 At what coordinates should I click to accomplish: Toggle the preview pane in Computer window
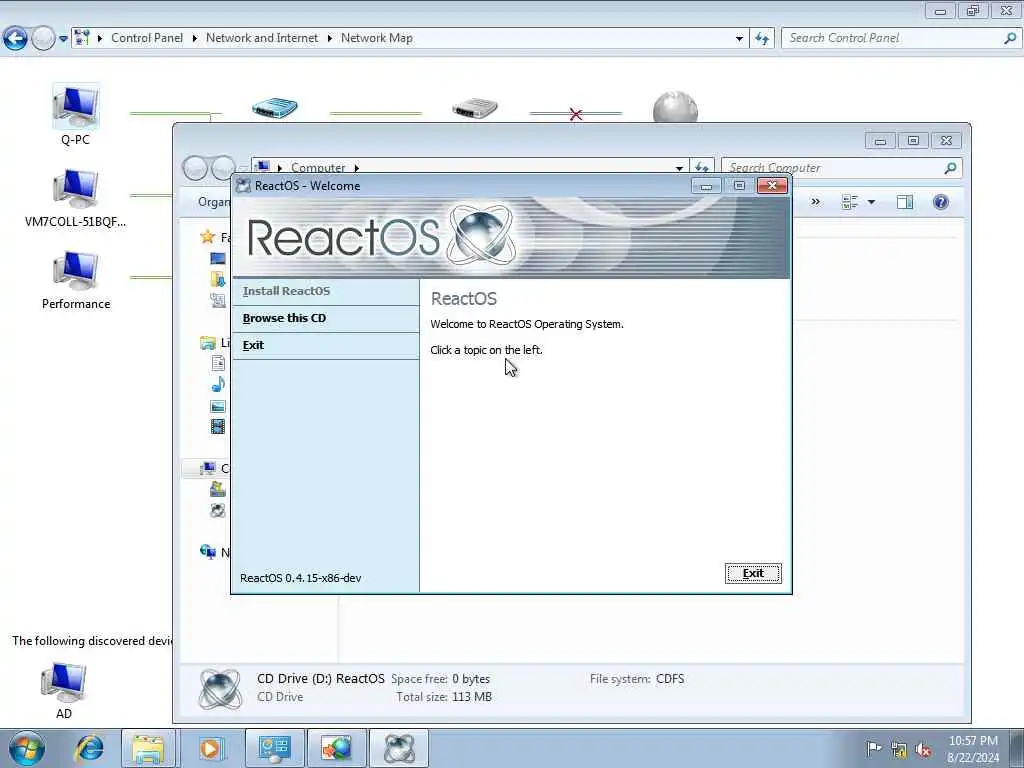coord(905,202)
